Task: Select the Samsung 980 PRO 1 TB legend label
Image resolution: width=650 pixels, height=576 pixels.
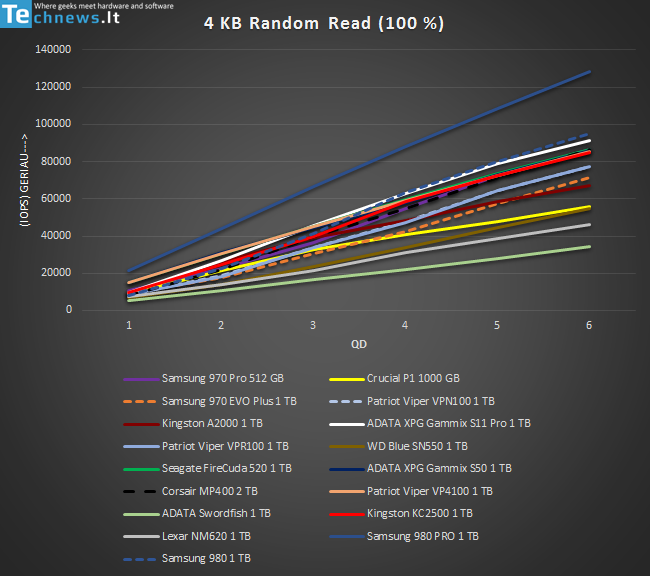Action: click(422, 536)
